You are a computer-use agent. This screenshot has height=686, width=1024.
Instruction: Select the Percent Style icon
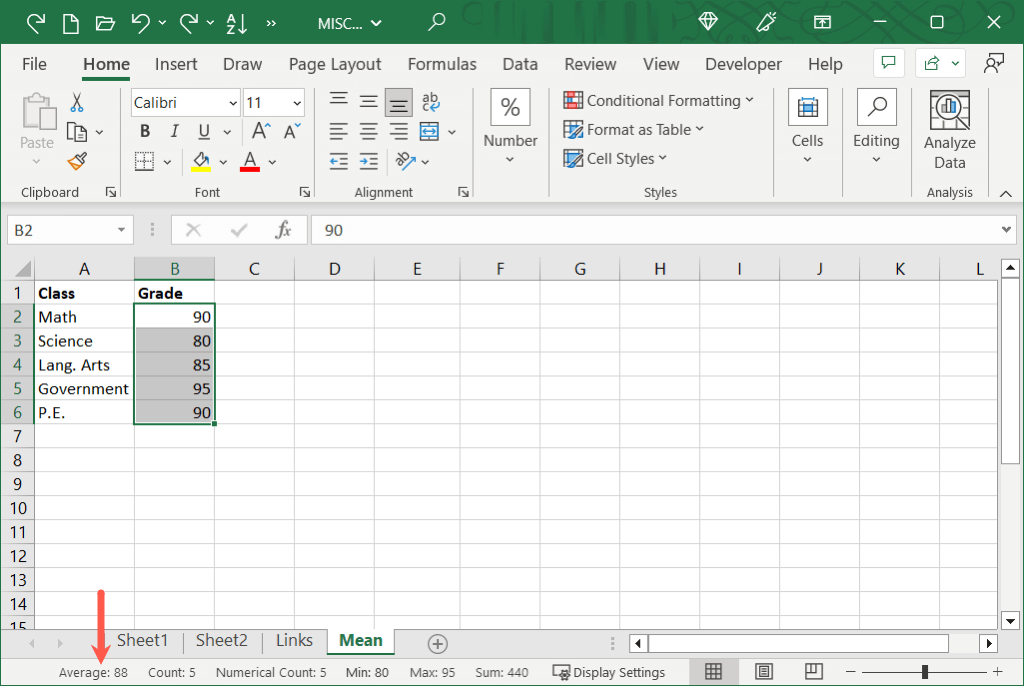(x=510, y=105)
